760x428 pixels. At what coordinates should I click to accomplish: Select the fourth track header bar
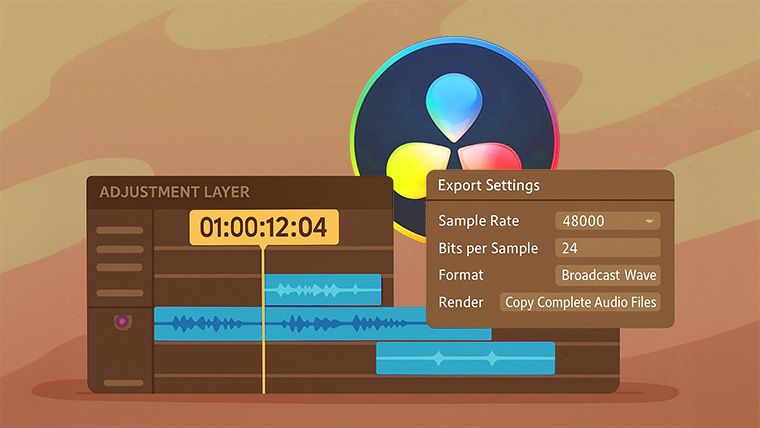120,293
